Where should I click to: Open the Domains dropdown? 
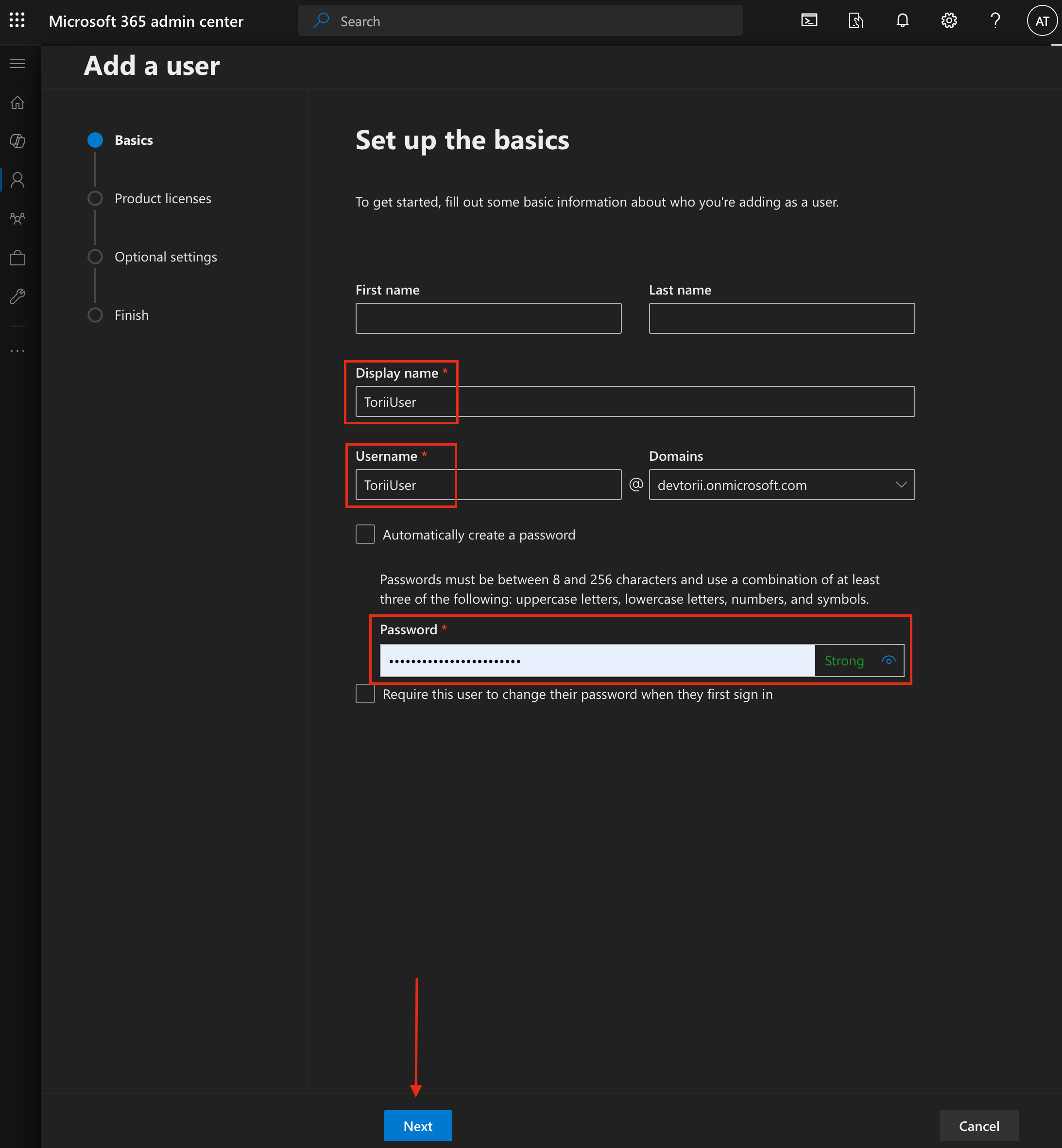point(782,485)
